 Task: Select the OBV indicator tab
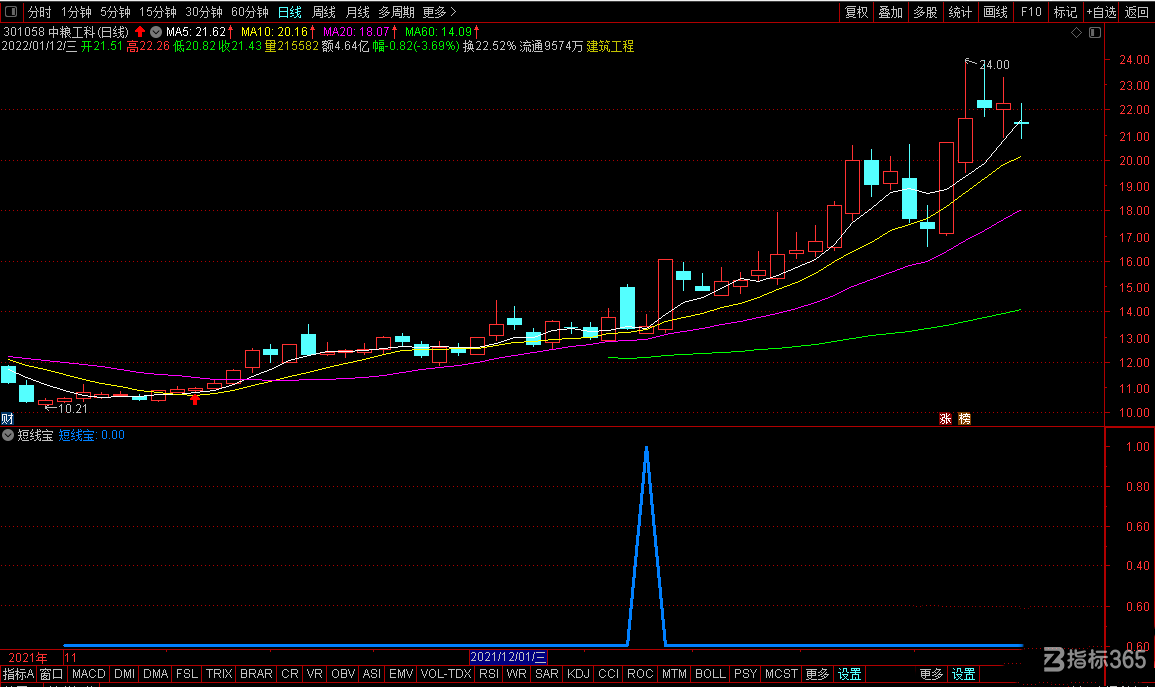pyautogui.click(x=343, y=674)
